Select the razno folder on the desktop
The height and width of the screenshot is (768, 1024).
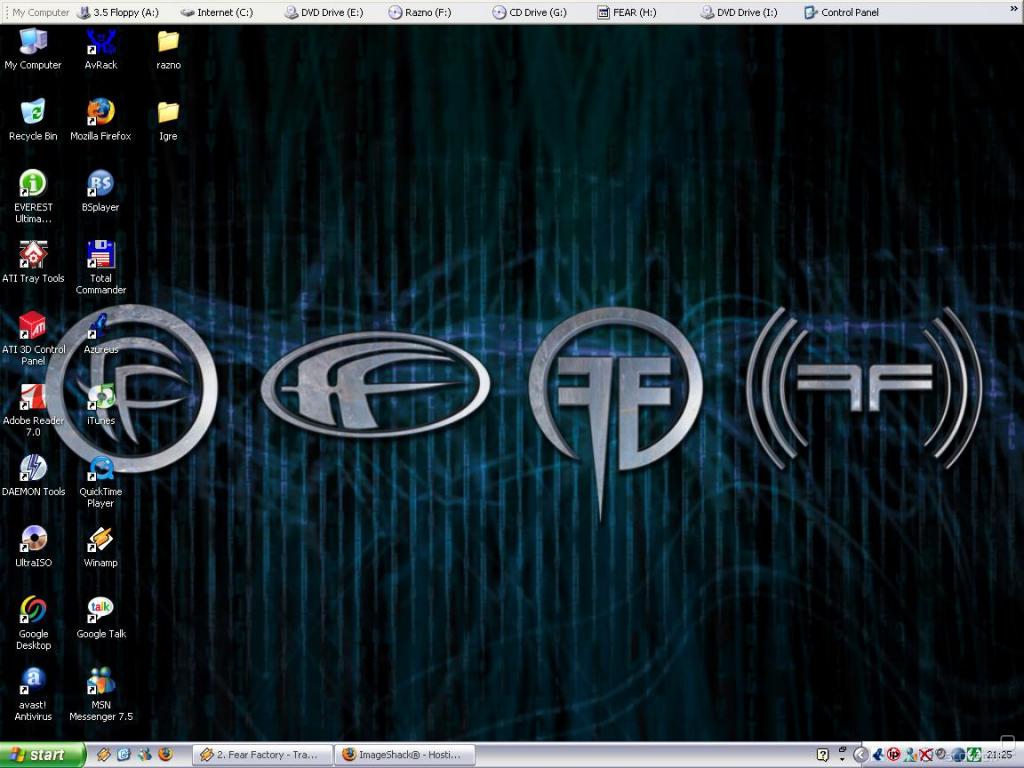[168, 49]
